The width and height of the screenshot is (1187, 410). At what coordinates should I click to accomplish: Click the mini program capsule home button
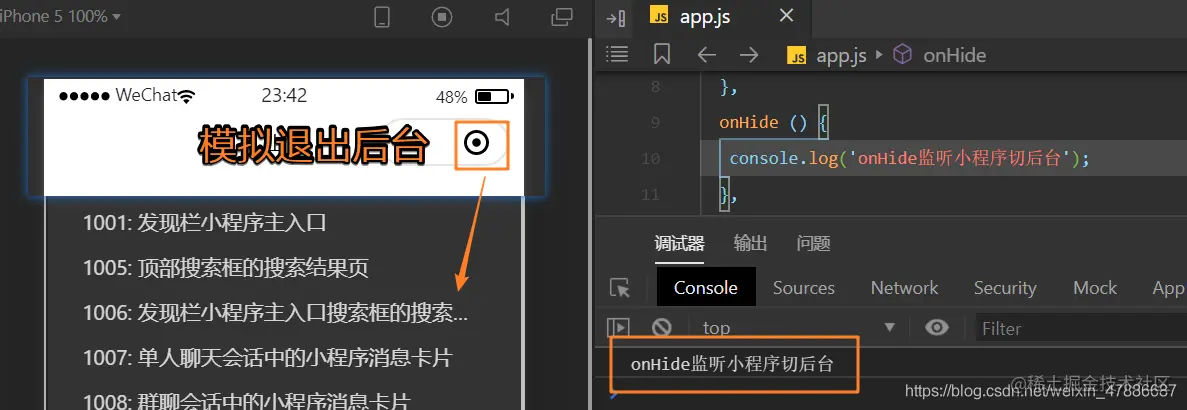coord(476,142)
